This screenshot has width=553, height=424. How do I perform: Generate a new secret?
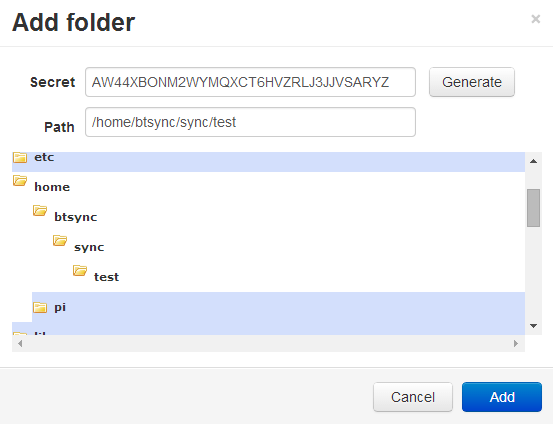472,82
